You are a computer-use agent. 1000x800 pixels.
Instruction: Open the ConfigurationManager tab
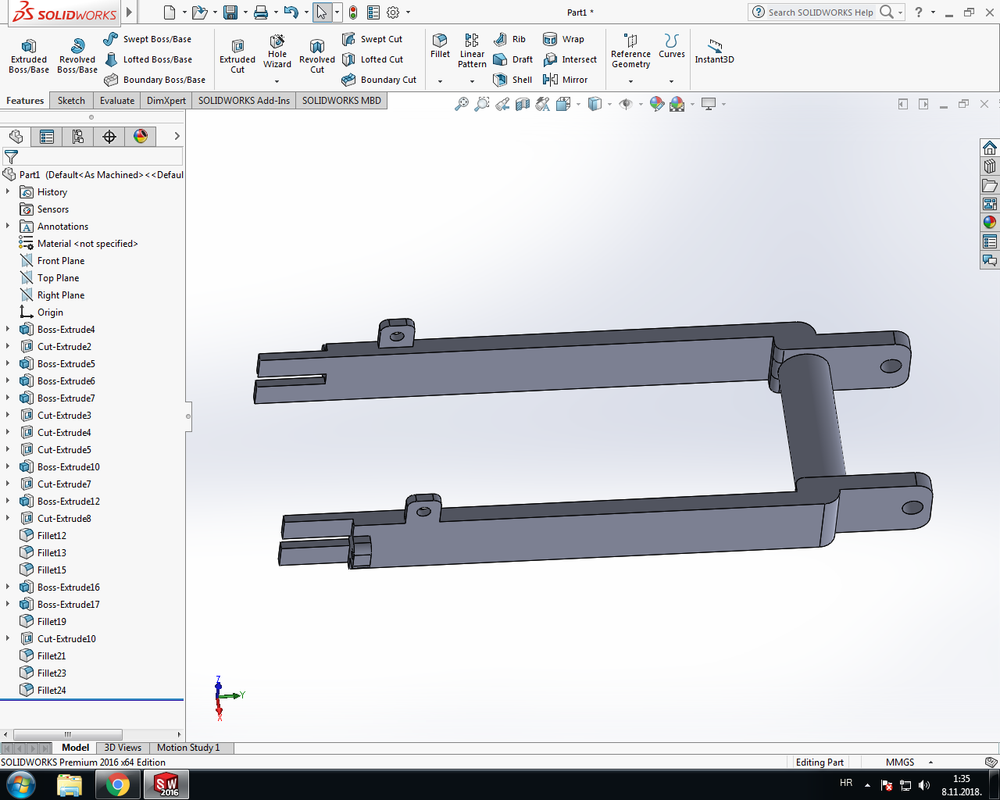pyautogui.click(x=78, y=137)
